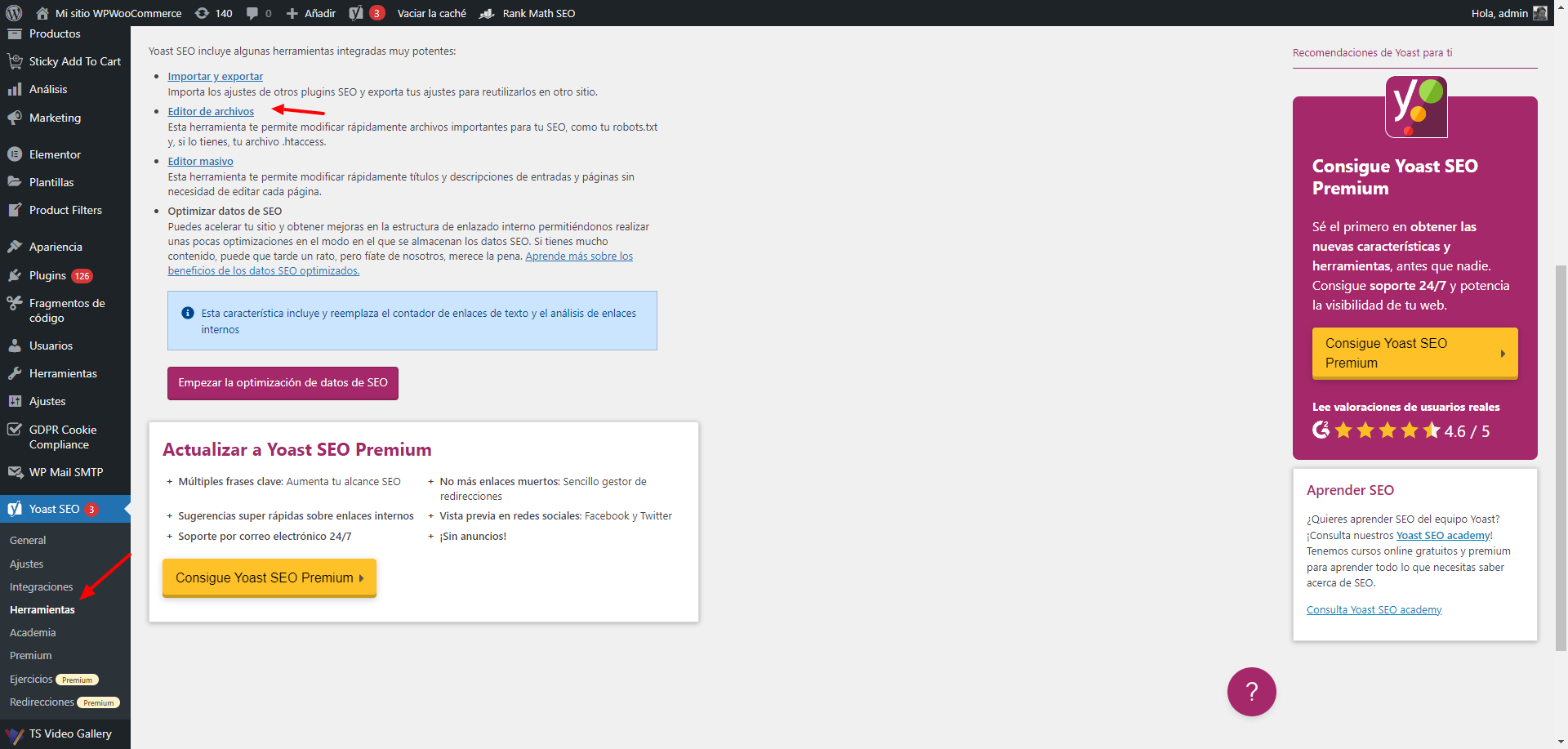Open the Recomendaciones de Yoast para ti heading
1568x749 pixels.
(x=1372, y=52)
